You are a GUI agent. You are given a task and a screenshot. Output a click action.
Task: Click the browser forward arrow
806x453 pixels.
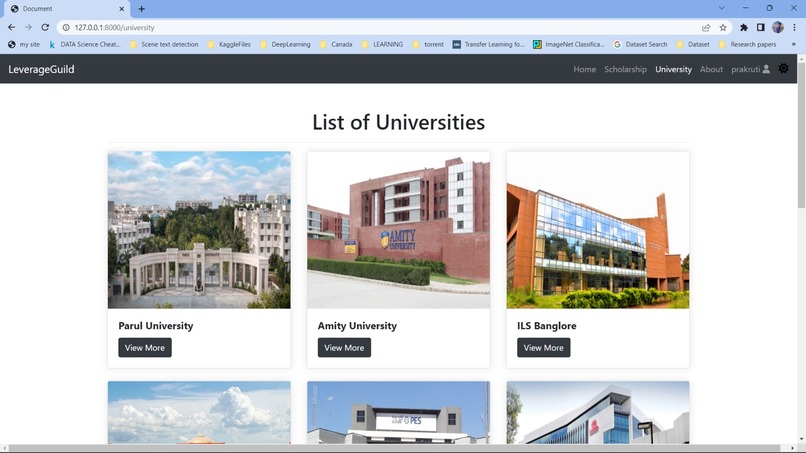[28, 27]
